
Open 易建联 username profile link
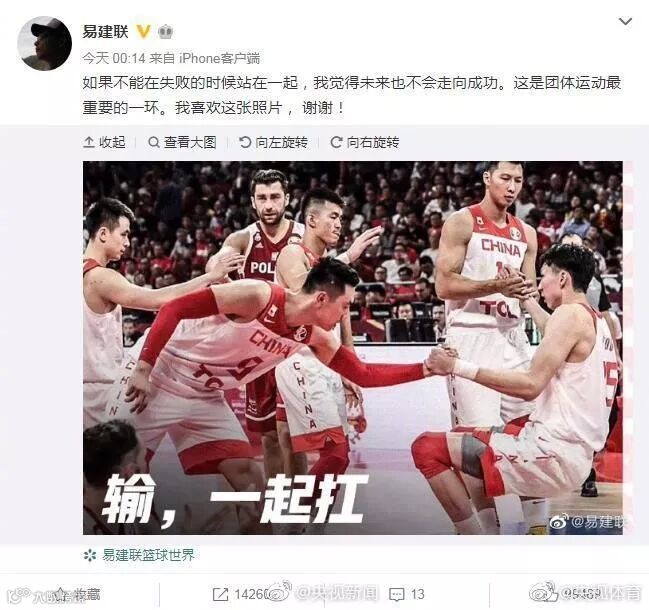click(106, 31)
